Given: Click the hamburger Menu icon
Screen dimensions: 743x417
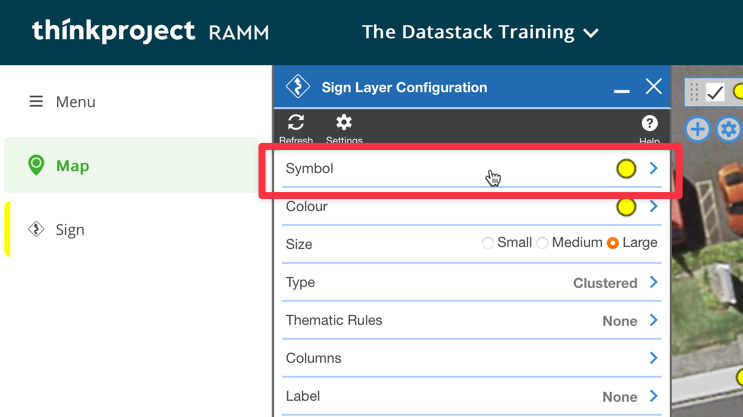Looking at the screenshot, I should [36, 101].
